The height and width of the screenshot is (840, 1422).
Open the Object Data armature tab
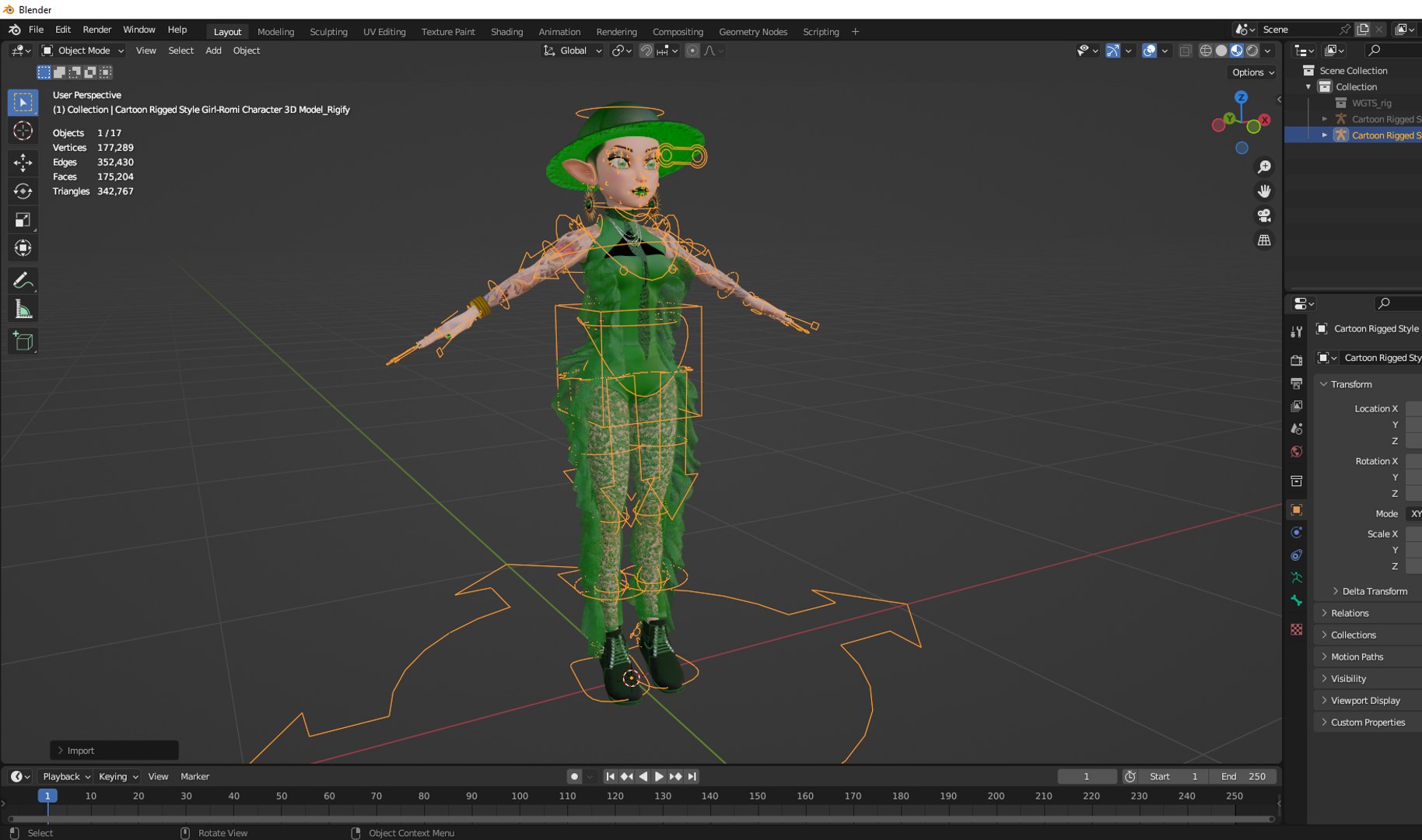[1296, 578]
